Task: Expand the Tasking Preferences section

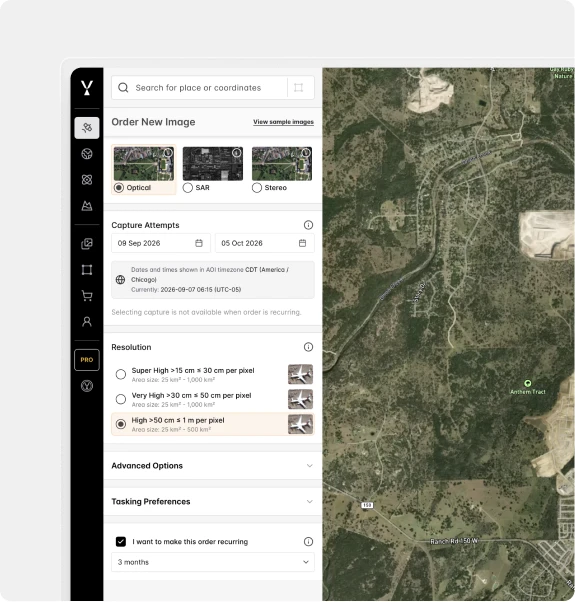Action: pos(213,502)
